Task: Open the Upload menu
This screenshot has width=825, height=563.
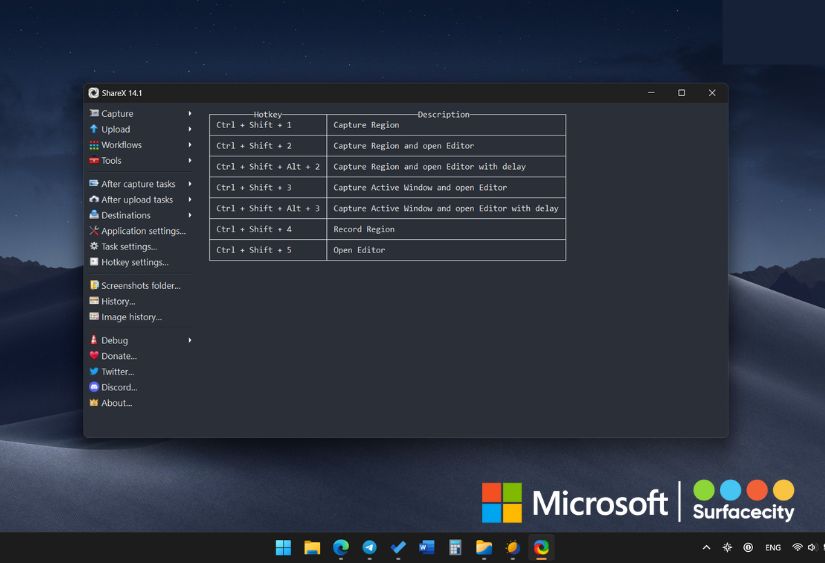Action: pos(115,130)
